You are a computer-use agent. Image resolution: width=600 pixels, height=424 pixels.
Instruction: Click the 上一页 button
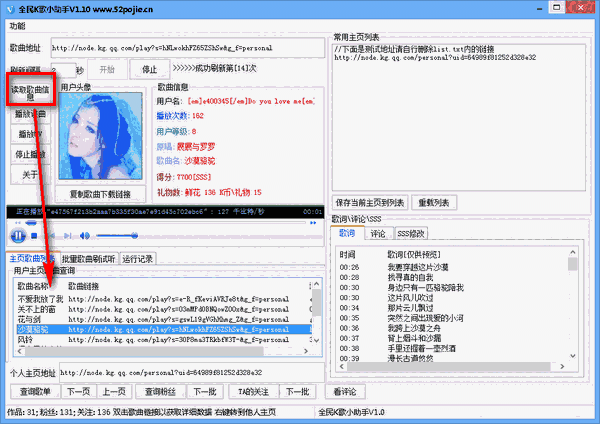tap(114, 391)
